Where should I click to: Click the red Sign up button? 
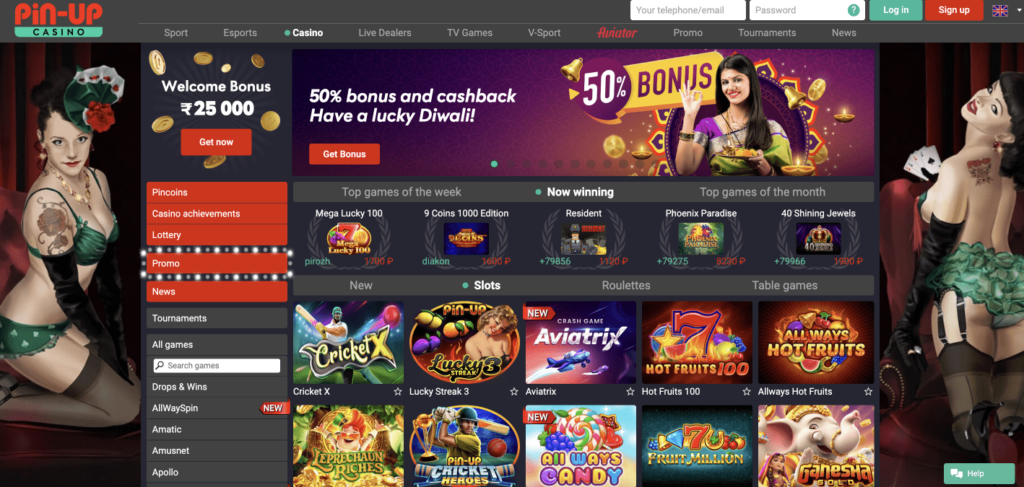pyautogui.click(x=953, y=10)
